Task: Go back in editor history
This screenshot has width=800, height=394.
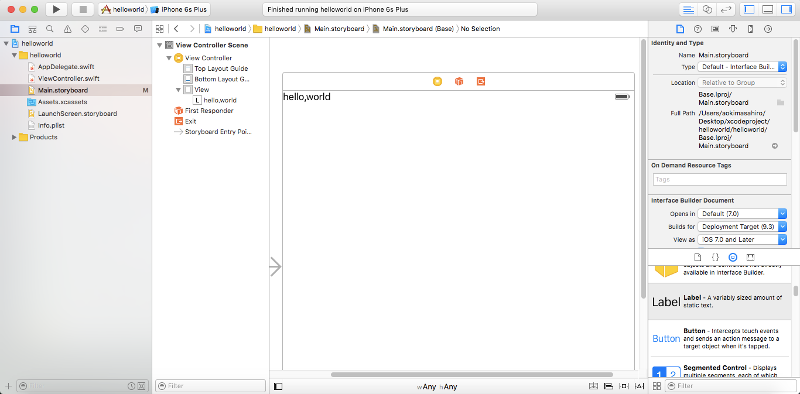Action: (176, 29)
